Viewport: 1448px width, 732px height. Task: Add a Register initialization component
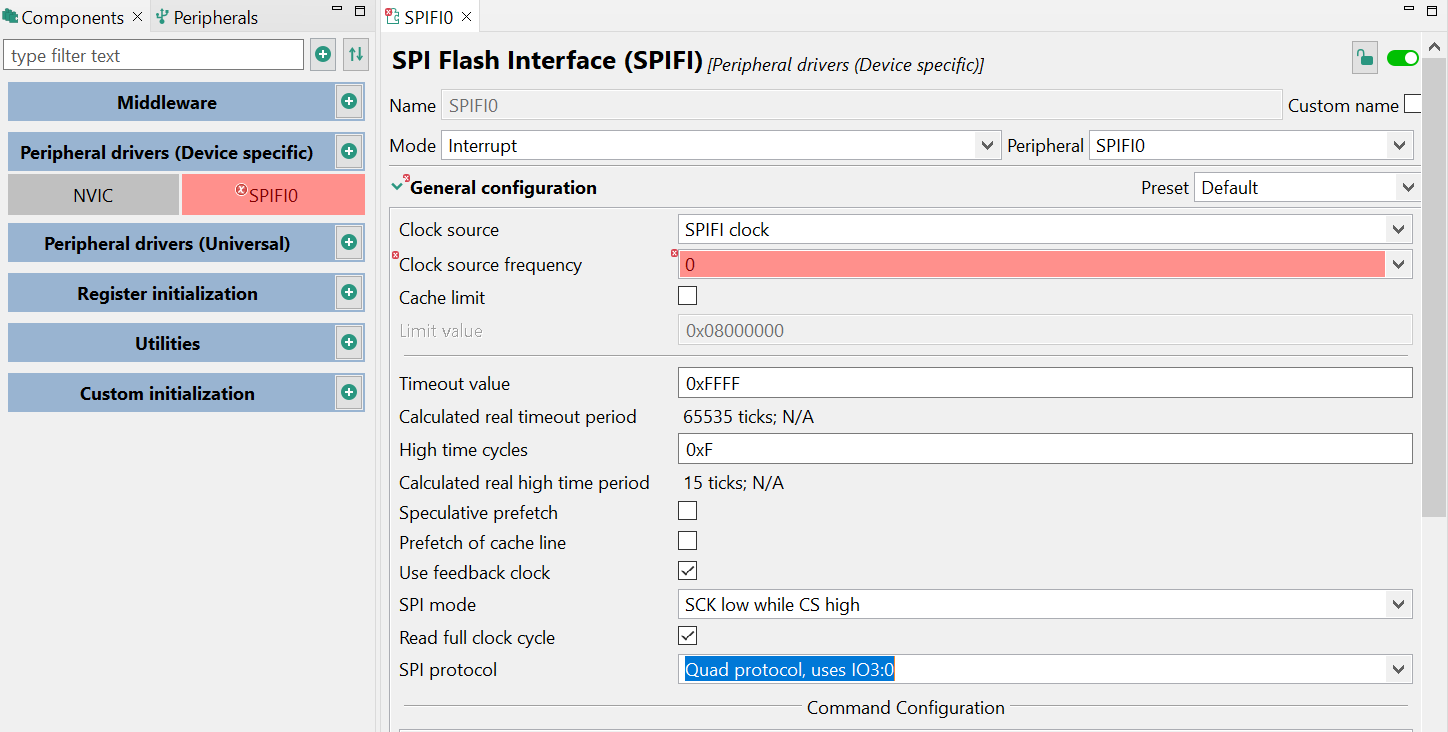pos(348,292)
